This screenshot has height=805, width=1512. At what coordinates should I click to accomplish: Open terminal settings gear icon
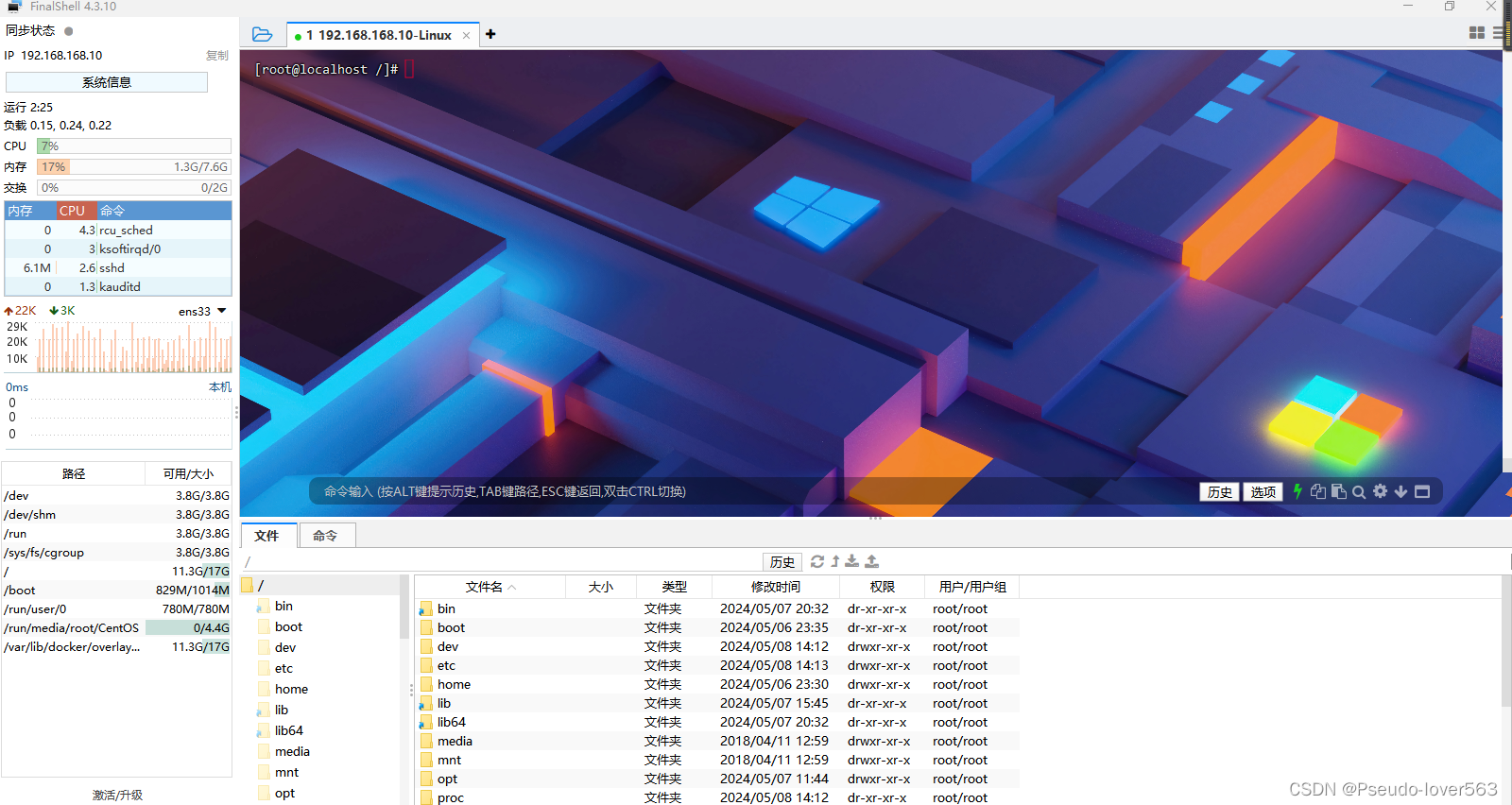(1380, 491)
